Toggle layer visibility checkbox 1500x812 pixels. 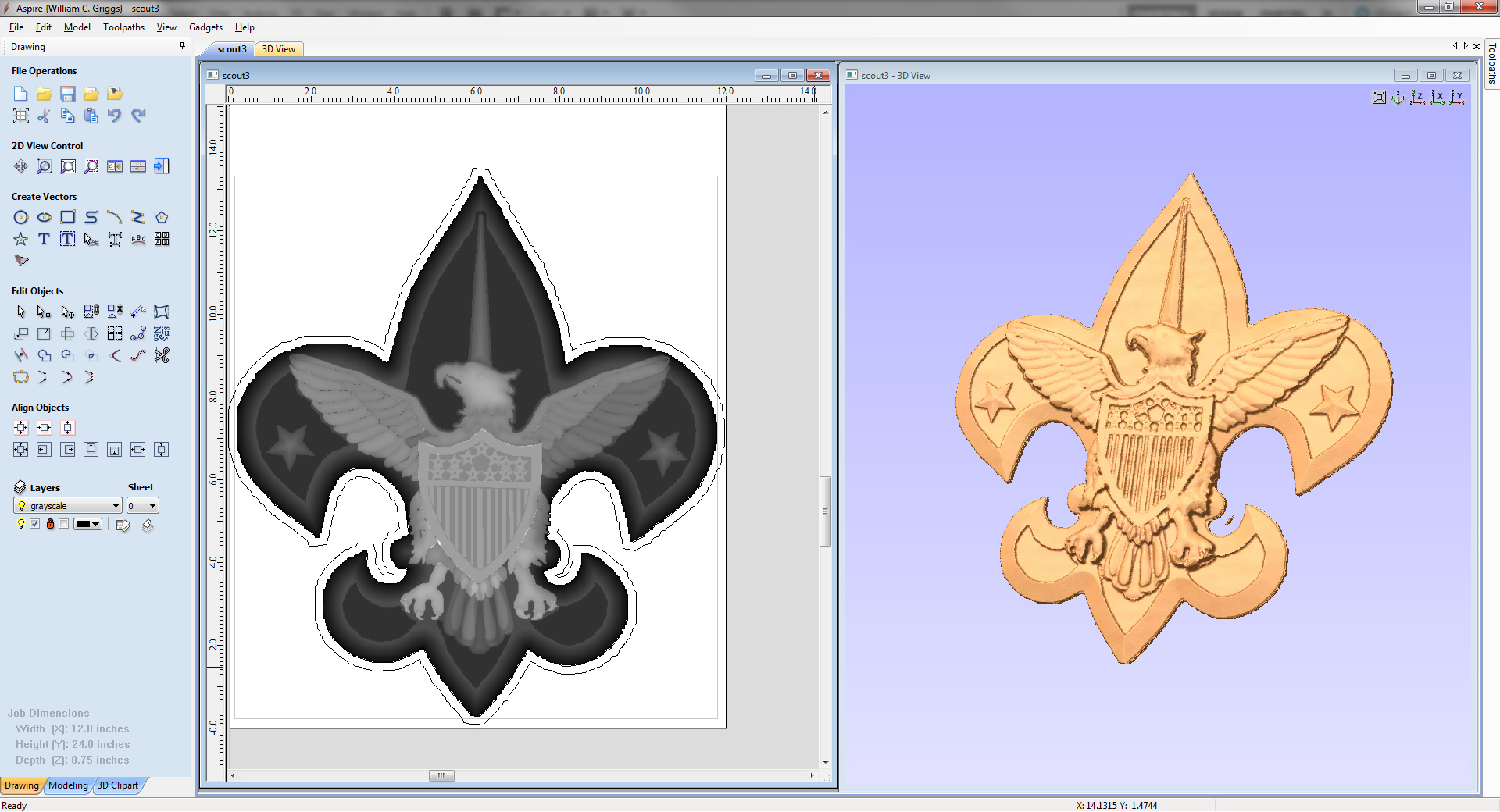(x=34, y=524)
